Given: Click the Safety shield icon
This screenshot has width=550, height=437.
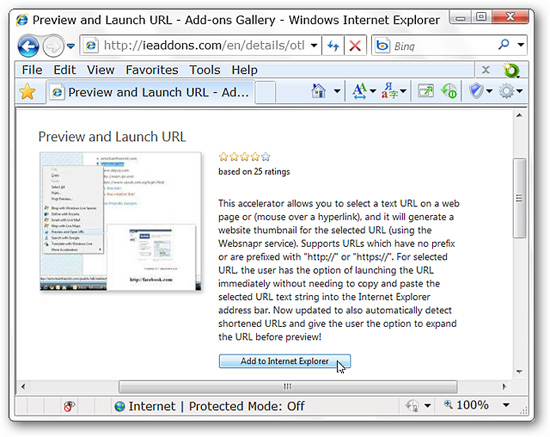Looking at the screenshot, I should click(x=476, y=91).
